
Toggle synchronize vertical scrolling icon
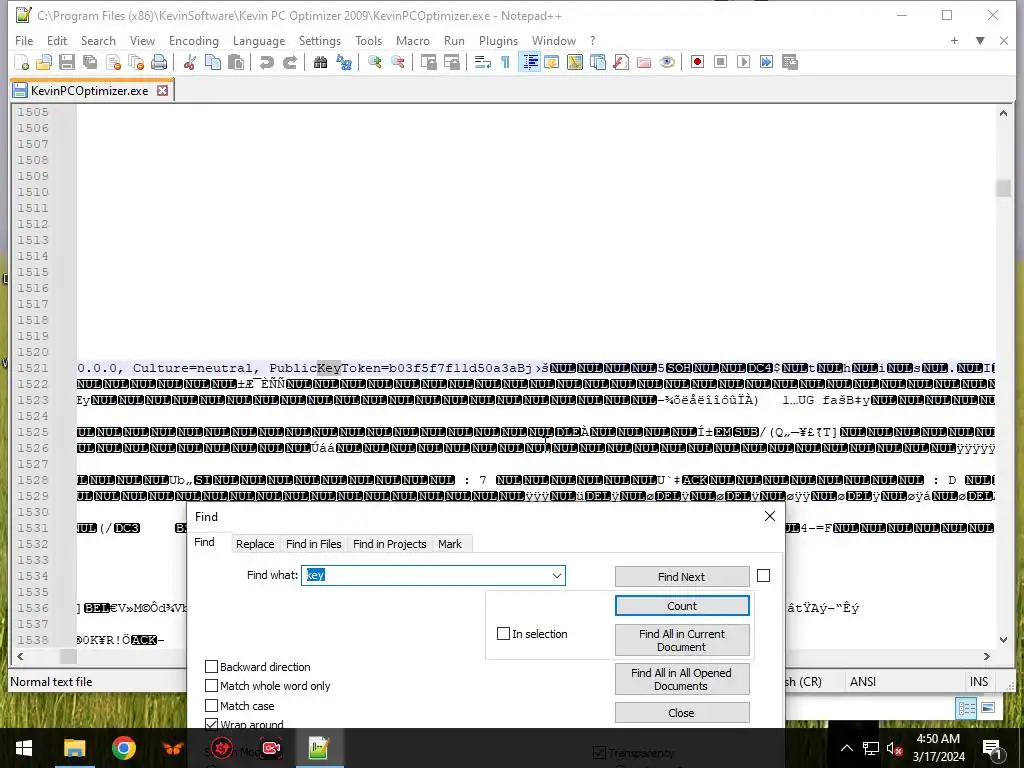(428, 62)
